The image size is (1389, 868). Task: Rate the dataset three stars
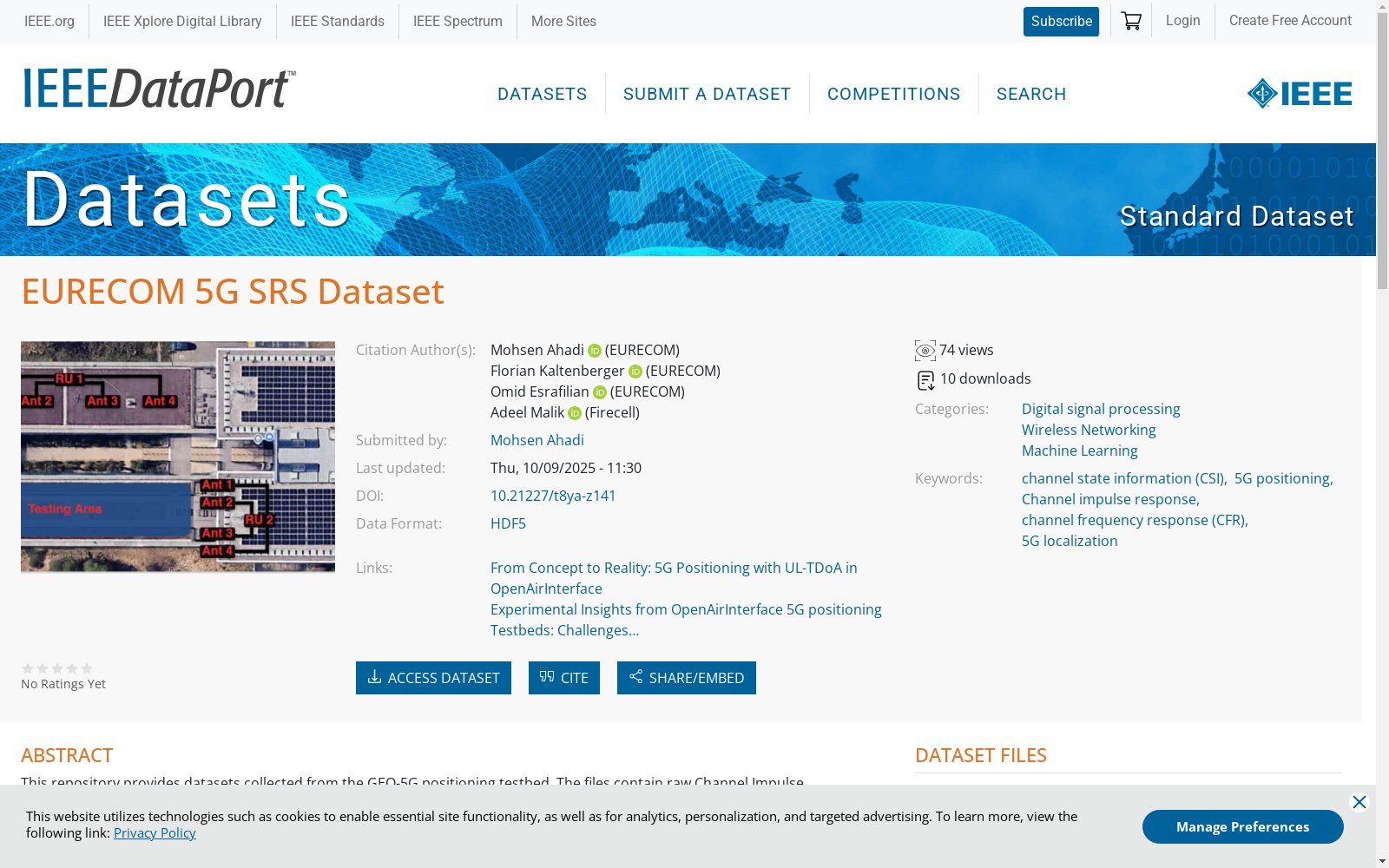57,668
